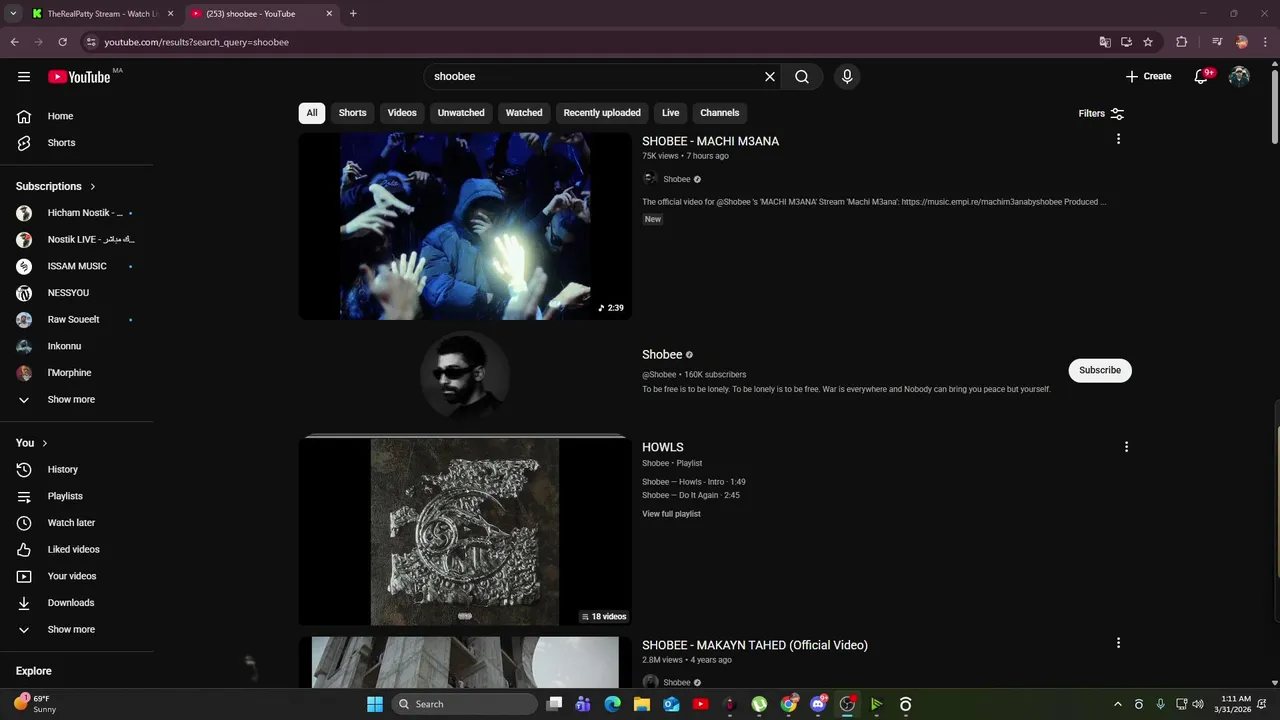
Task: Open the YouTube hamburger guide menu
Action: (x=24, y=76)
